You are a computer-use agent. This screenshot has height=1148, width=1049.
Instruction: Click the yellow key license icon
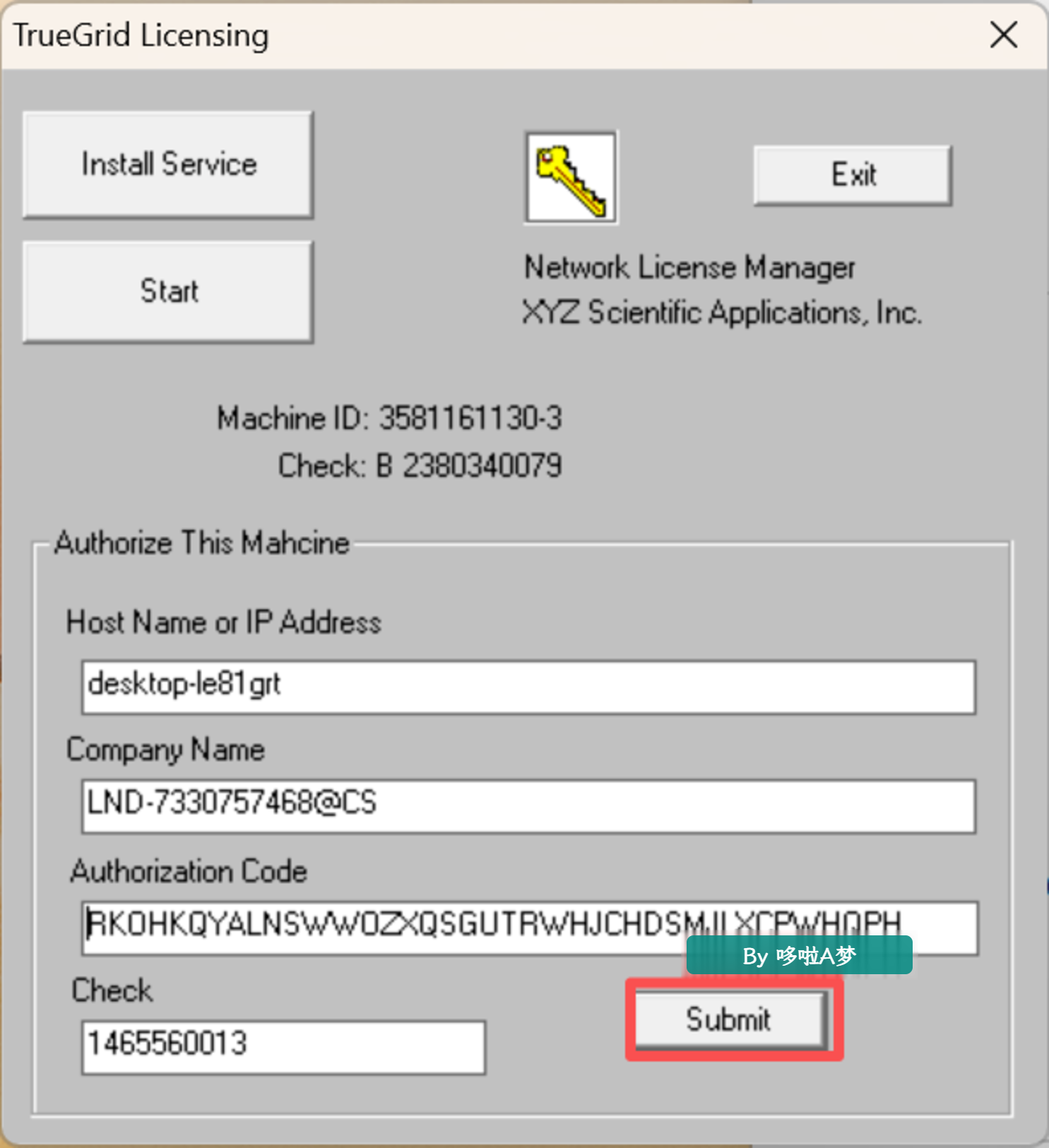click(571, 177)
